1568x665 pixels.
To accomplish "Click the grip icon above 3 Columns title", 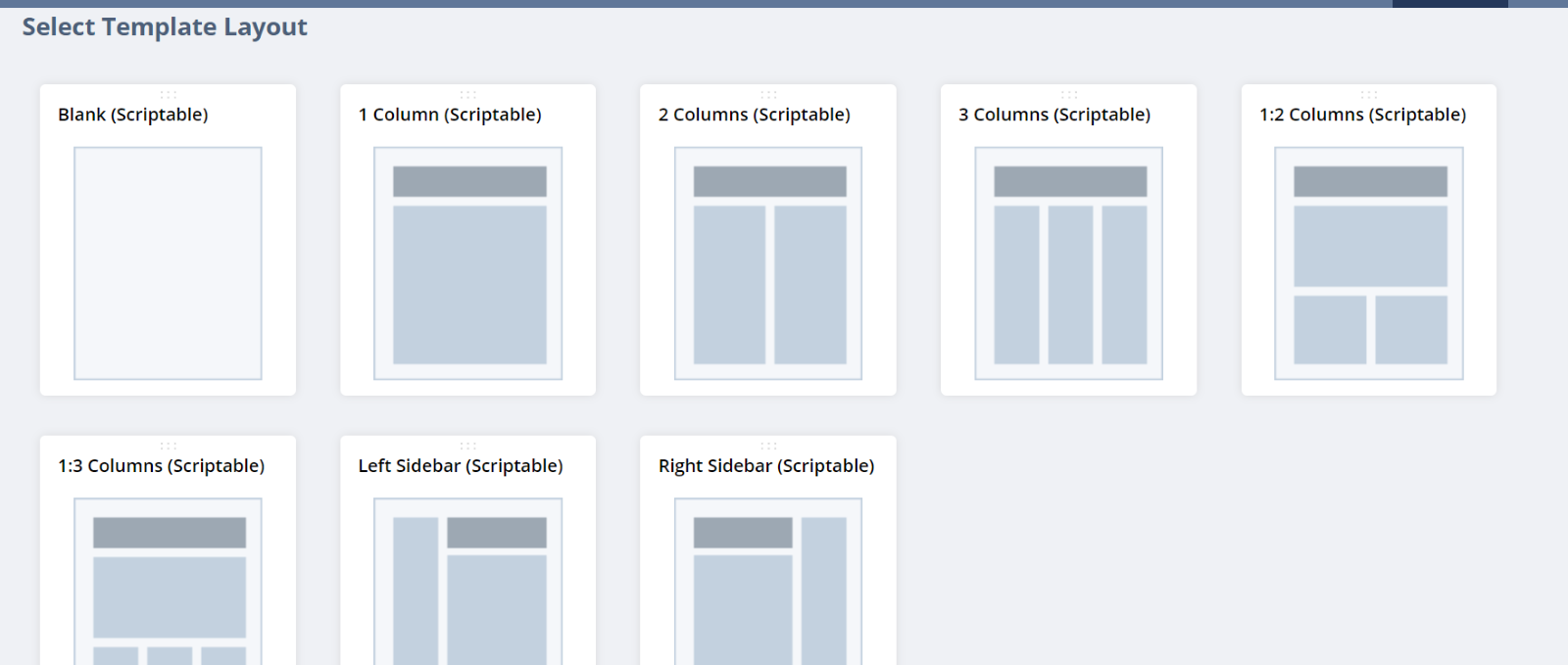I will click(x=1068, y=95).
